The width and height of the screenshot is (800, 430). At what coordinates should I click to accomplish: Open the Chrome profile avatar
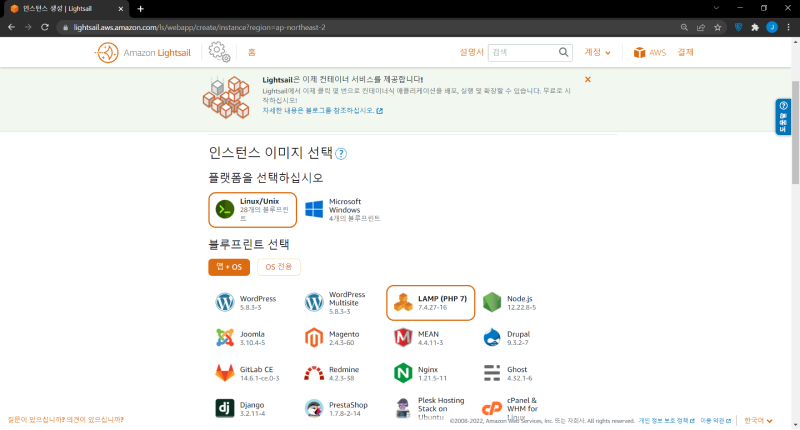point(772,28)
